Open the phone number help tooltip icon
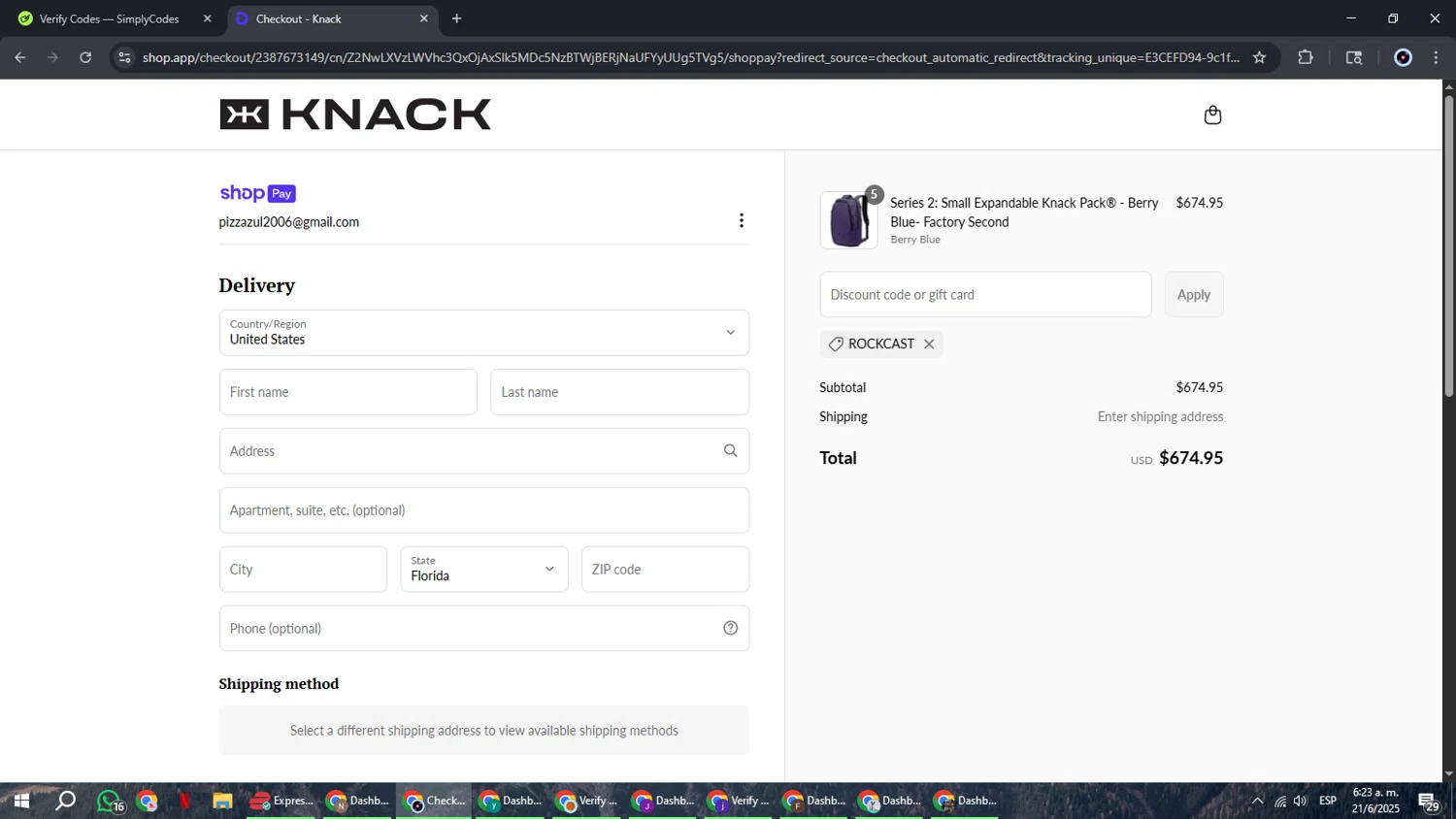 730,628
